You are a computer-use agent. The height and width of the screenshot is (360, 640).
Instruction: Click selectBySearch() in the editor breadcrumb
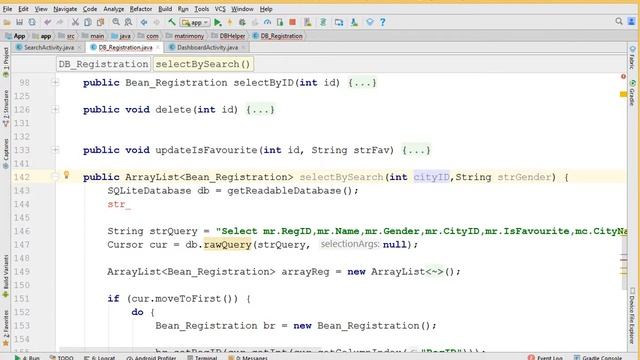(x=203, y=64)
